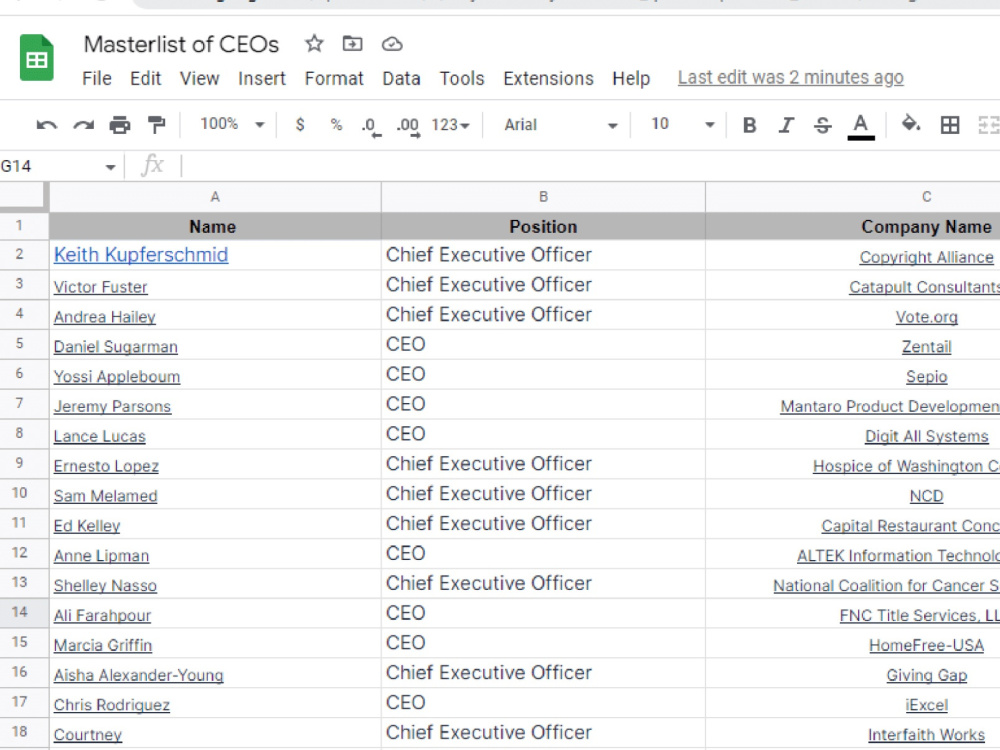Select the Name header cell

(215, 226)
